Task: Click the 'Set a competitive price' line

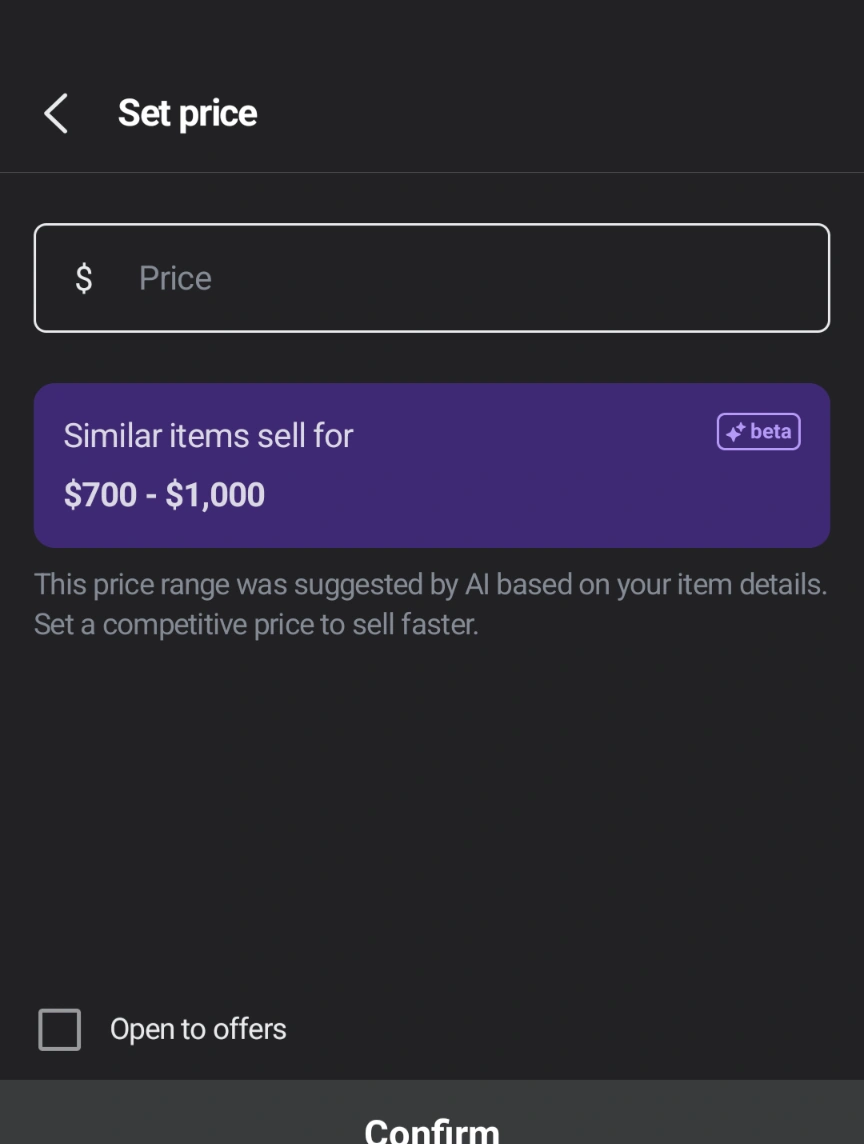Action: click(256, 625)
